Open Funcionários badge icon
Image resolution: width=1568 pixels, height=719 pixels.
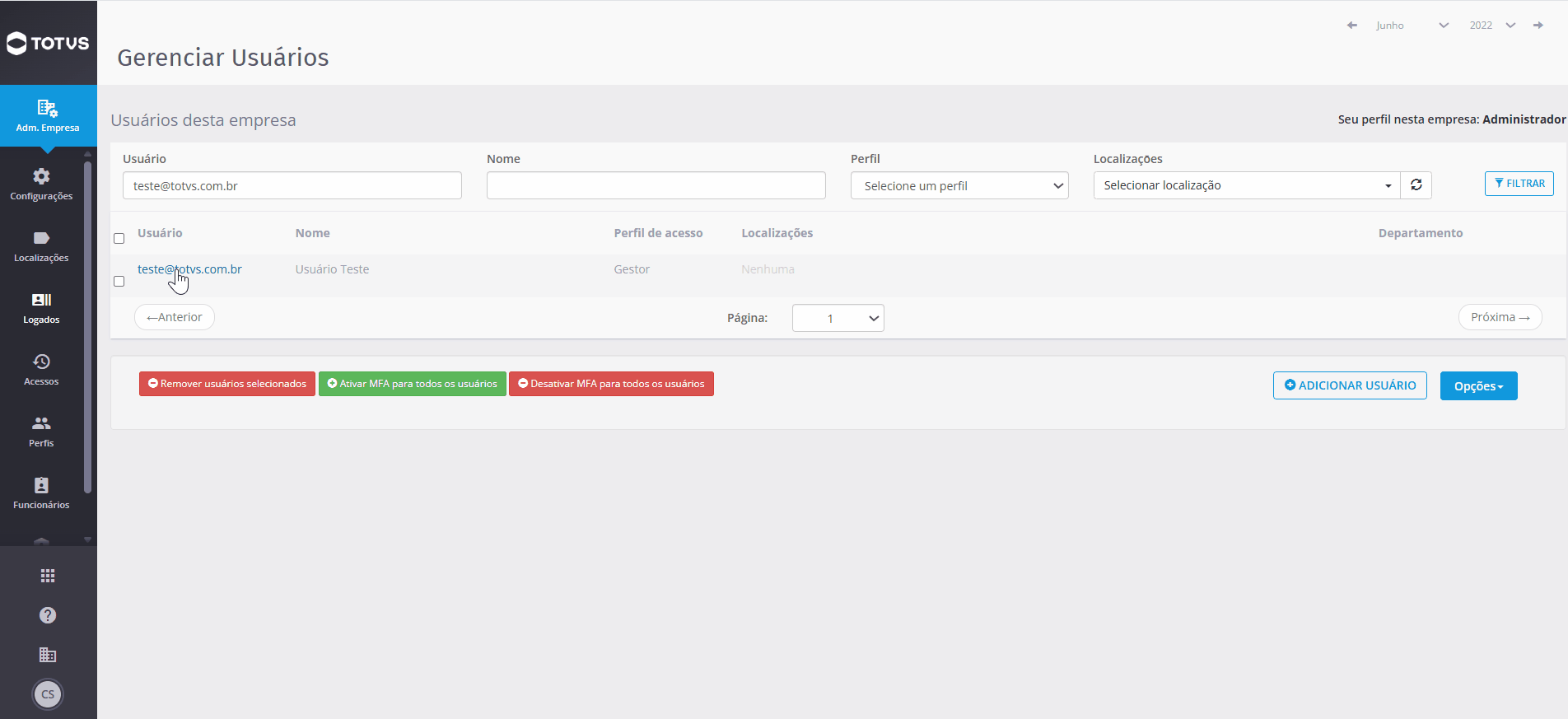click(41, 485)
